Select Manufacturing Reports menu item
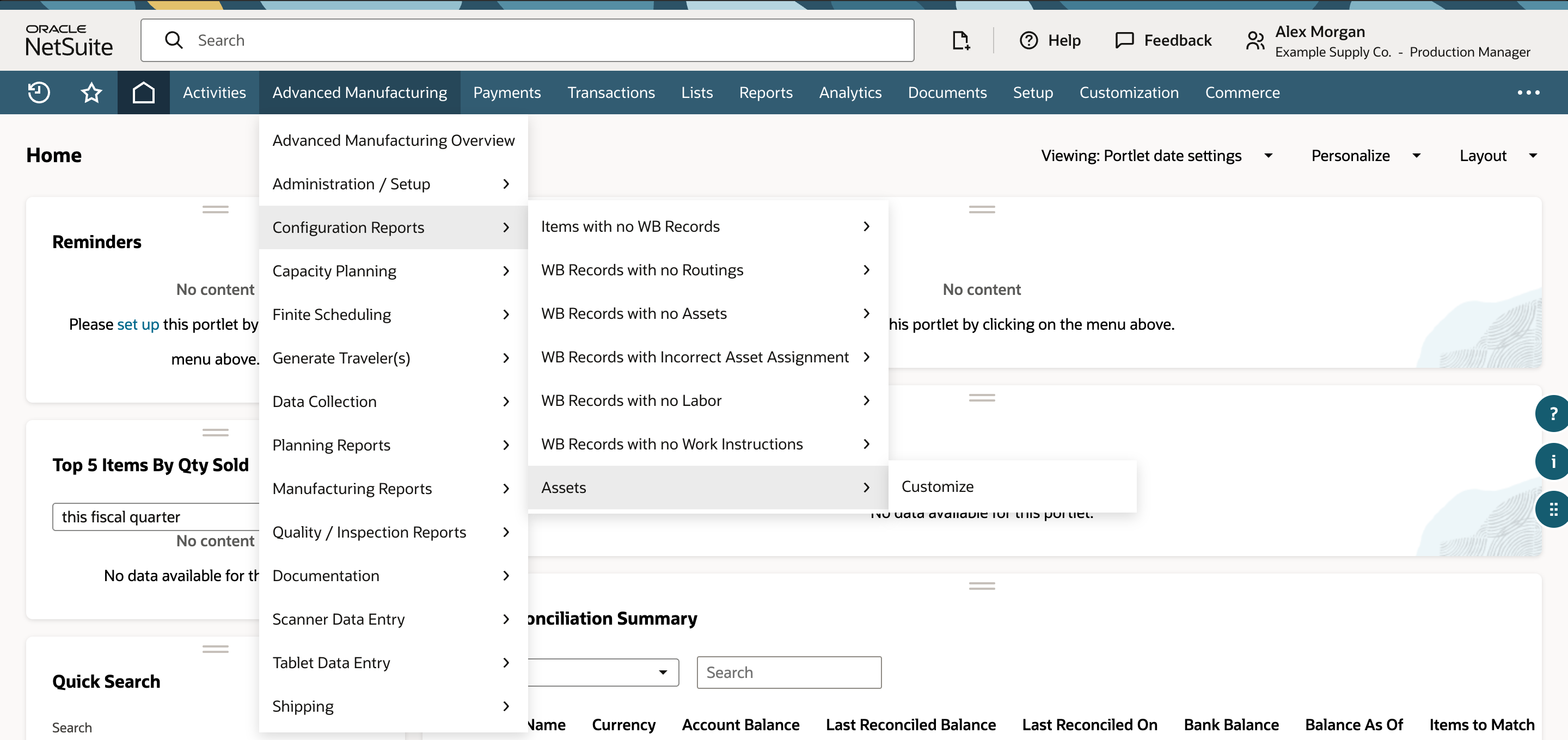1568x740 pixels. click(393, 489)
